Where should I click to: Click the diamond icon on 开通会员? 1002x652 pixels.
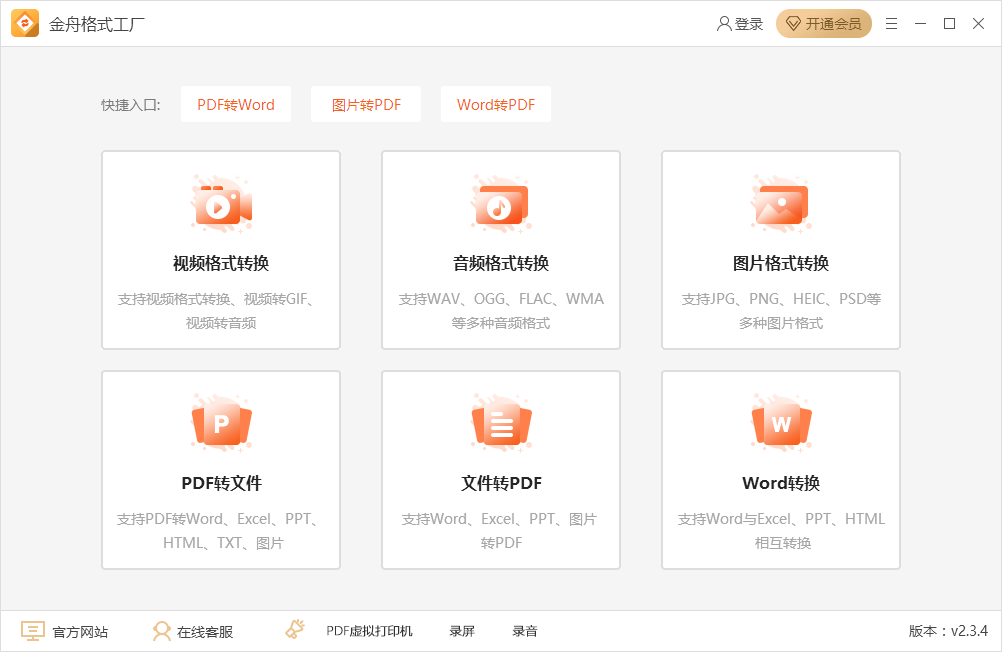pyautogui.click(x=793, y=24)
